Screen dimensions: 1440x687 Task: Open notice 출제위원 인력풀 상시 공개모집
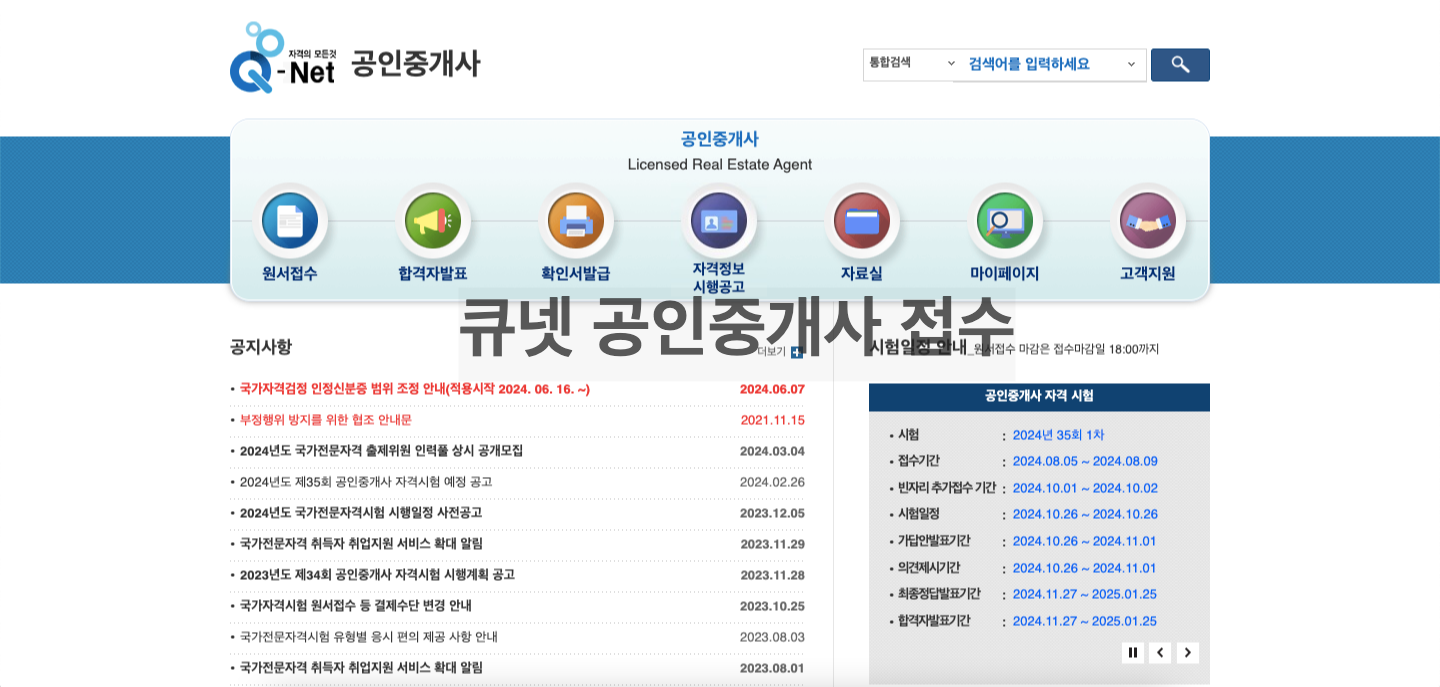pos(381,451)
